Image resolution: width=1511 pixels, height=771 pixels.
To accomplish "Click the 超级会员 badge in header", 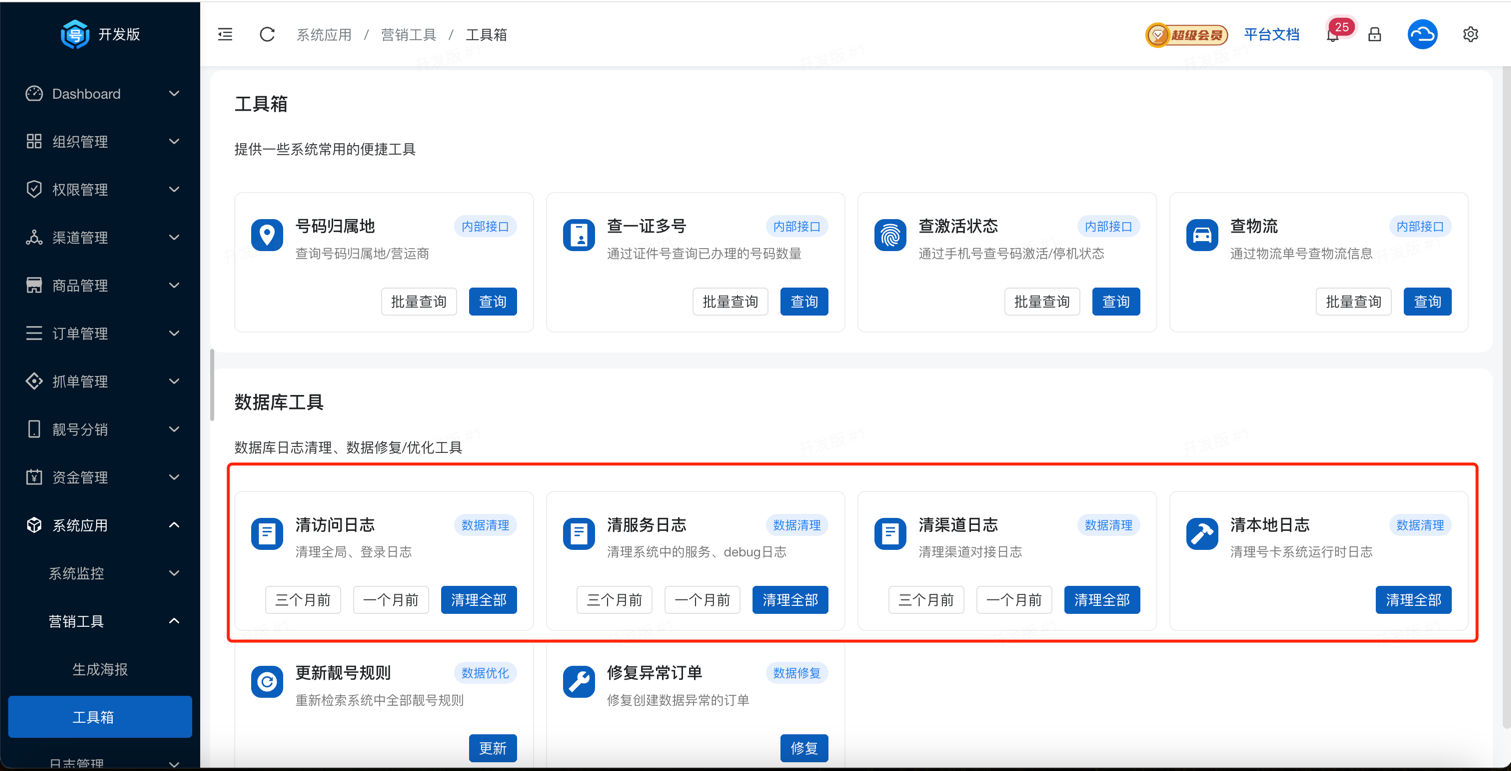I will point(1186,35).
